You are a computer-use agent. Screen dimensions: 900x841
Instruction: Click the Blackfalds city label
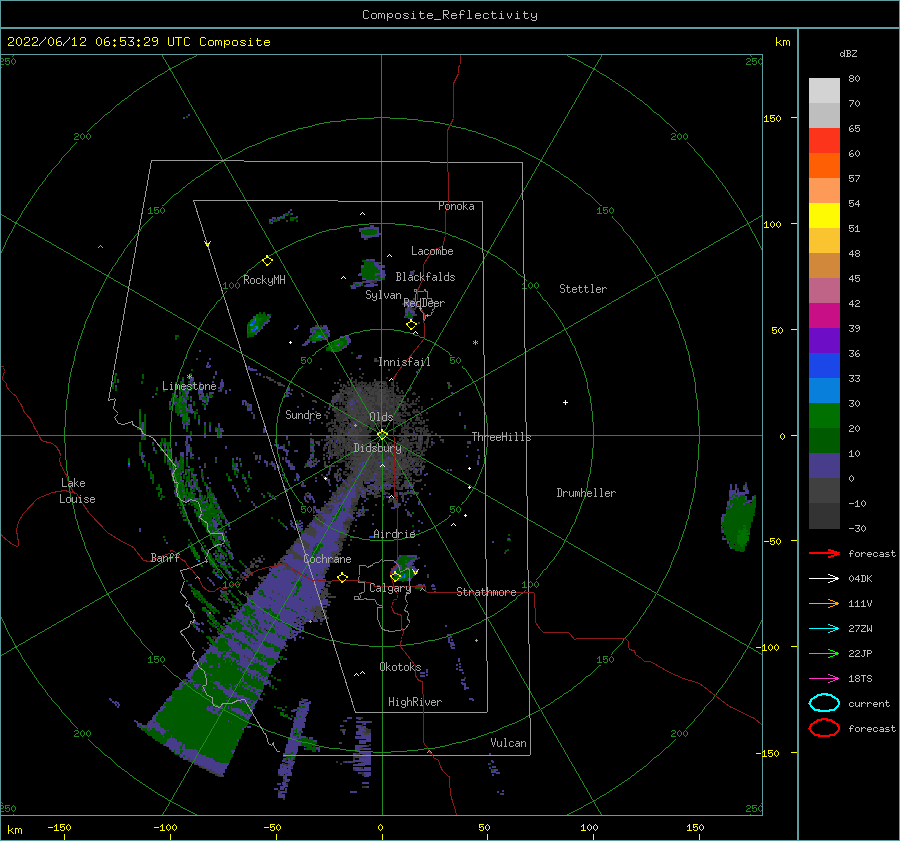point(425,277)
